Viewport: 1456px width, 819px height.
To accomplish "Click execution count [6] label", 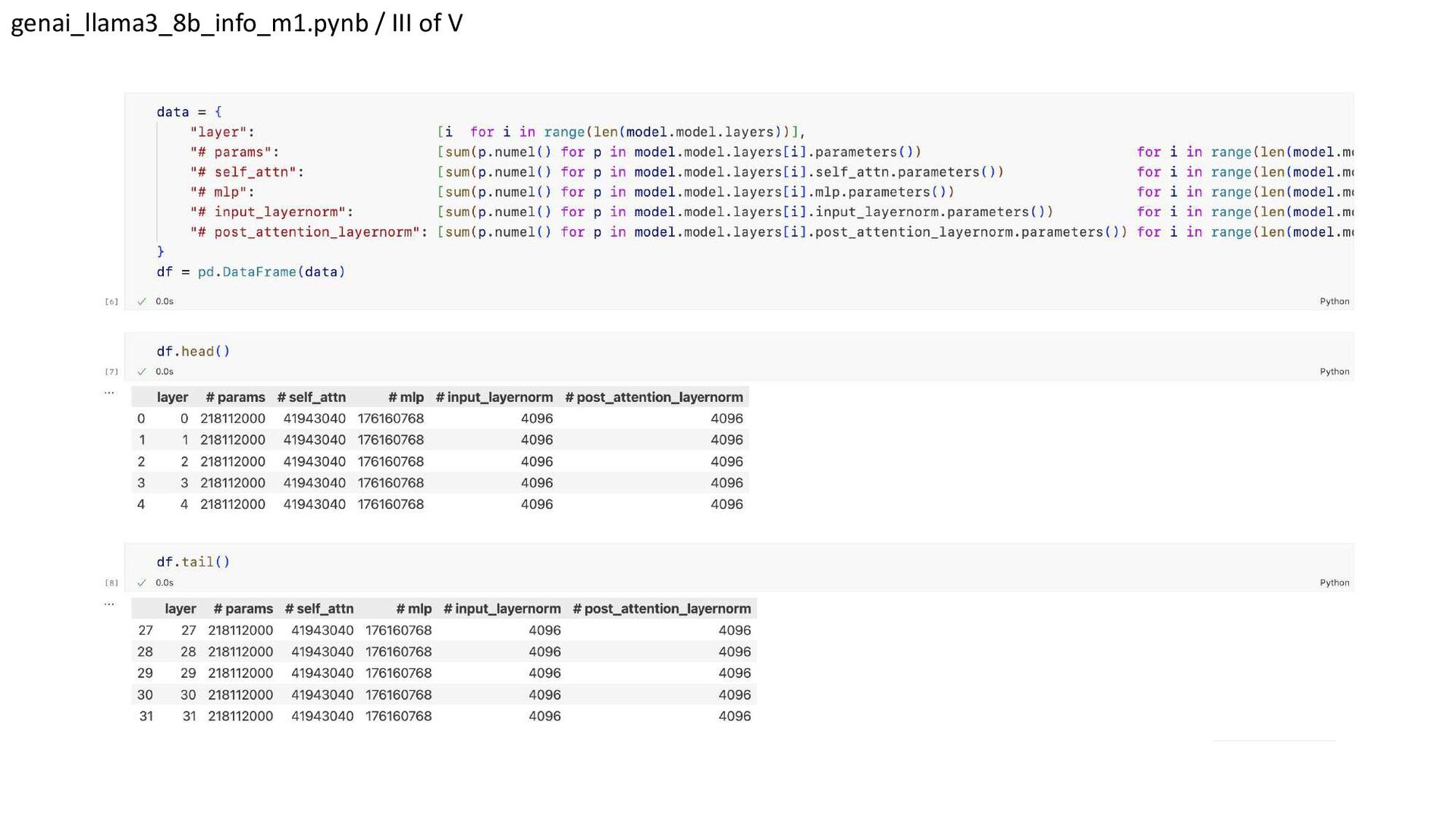I will 111,302.
